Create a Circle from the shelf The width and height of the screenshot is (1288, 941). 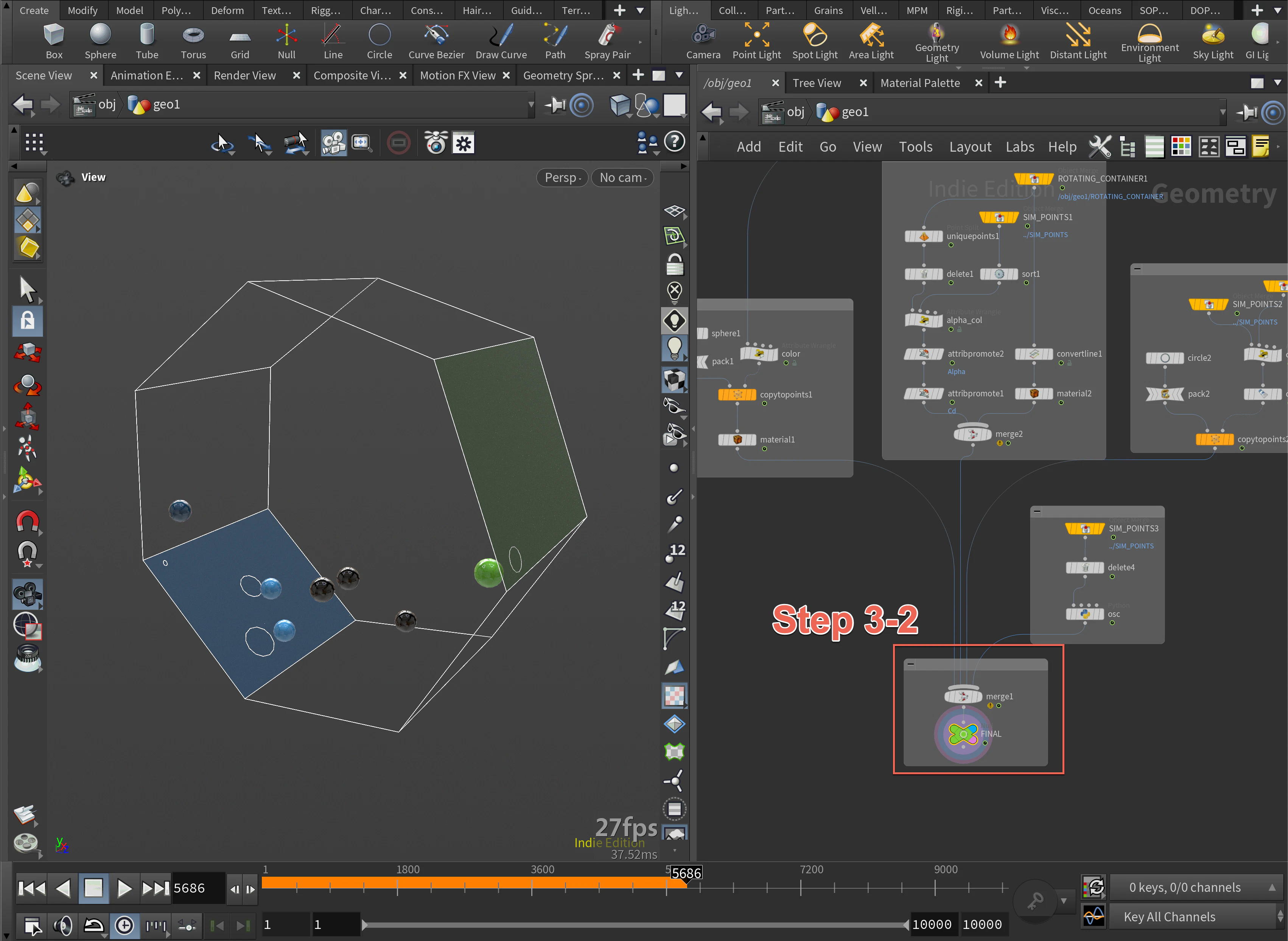380,41
